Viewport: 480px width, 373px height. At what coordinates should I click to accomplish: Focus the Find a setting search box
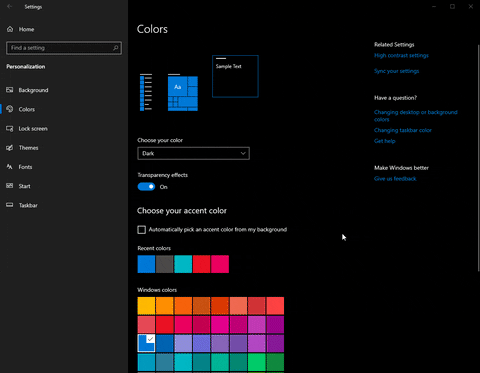tap(64, 48)
